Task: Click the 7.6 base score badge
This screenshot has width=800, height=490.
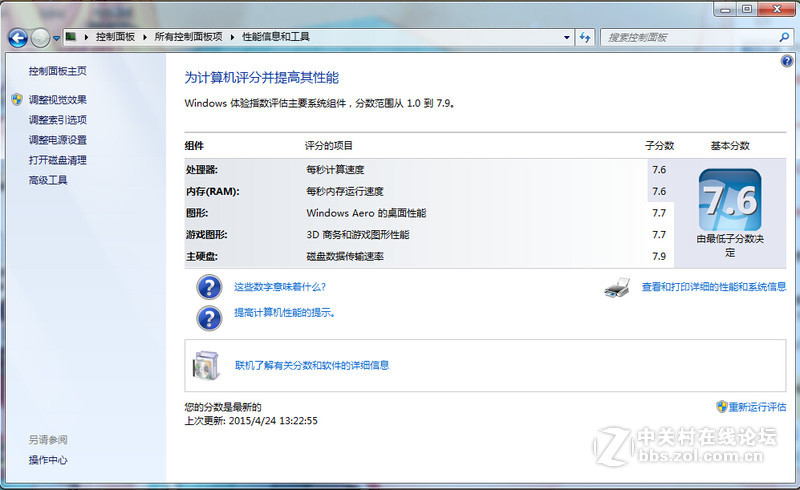Action: point(730,200)
